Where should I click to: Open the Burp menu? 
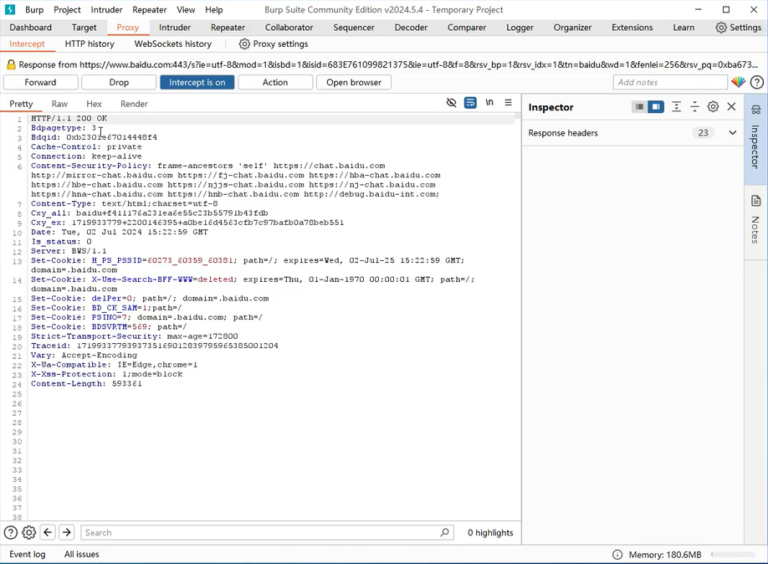coord(34,10)
